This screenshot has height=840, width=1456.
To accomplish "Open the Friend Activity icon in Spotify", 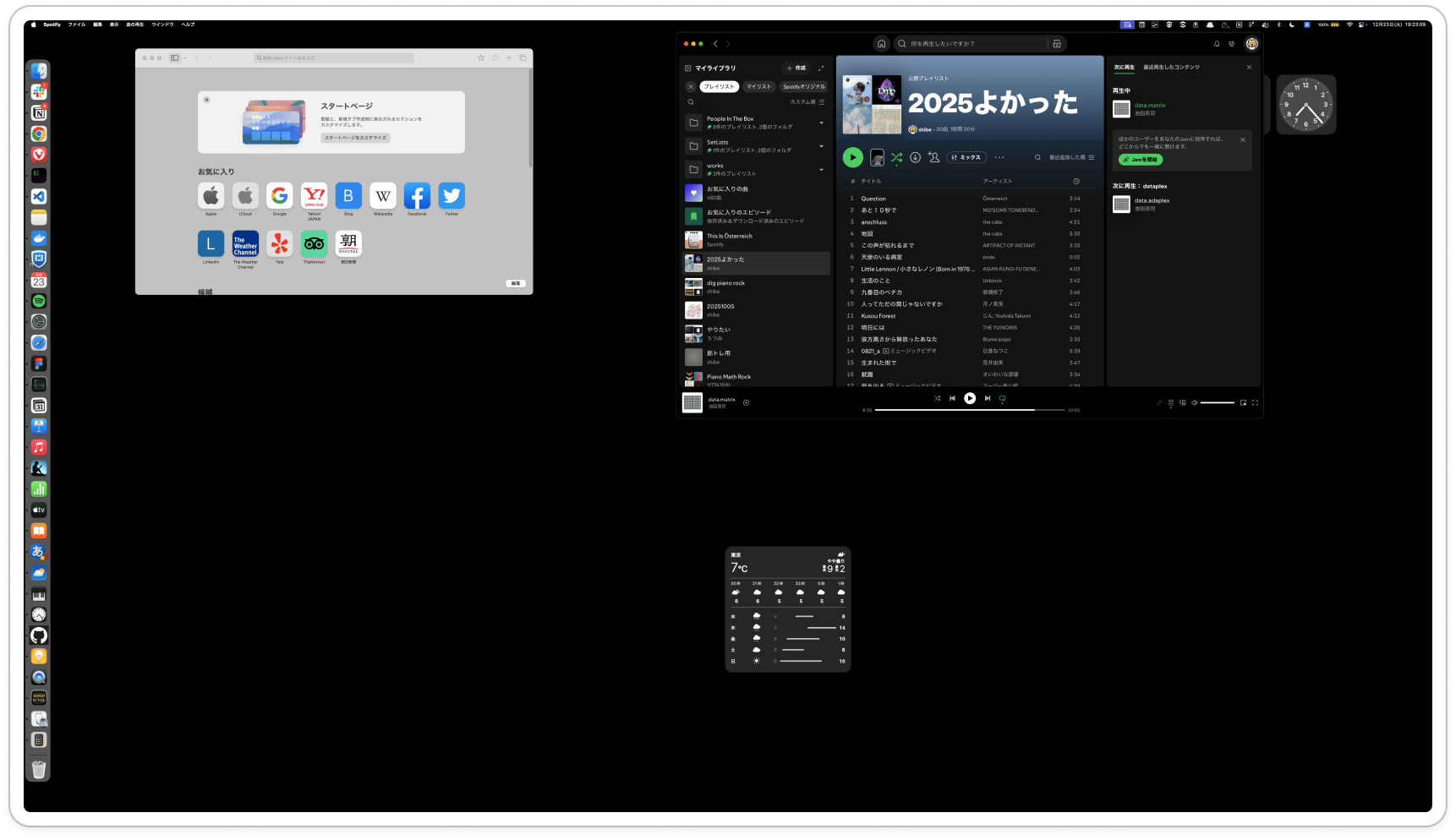I will 1231,44.
